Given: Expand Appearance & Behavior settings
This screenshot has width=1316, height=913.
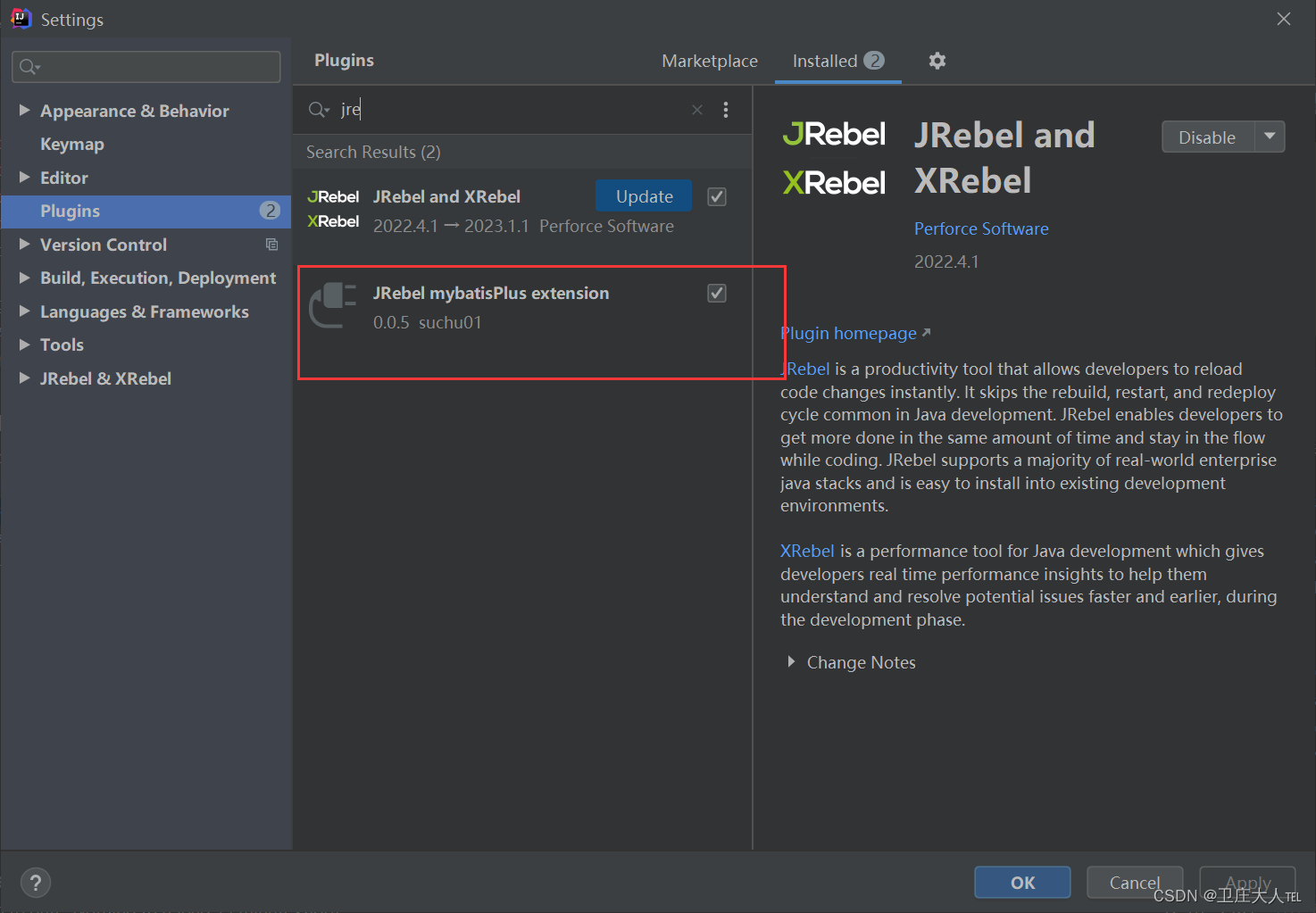Looking at the screenshot, I should (24, 111).
